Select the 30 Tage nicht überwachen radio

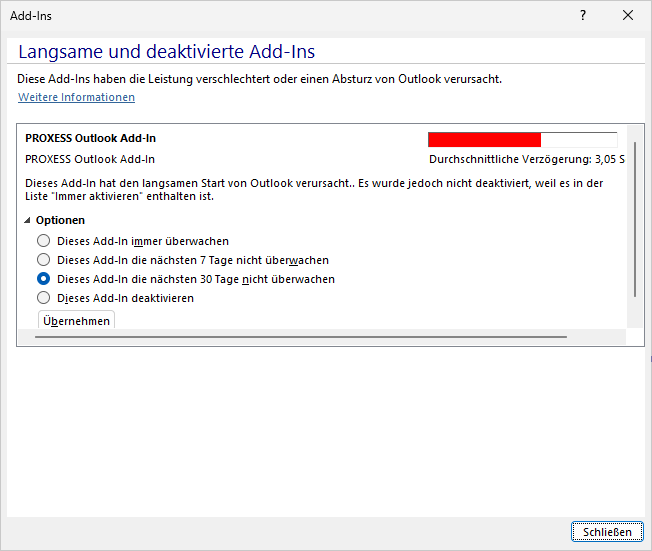point(43,279)
